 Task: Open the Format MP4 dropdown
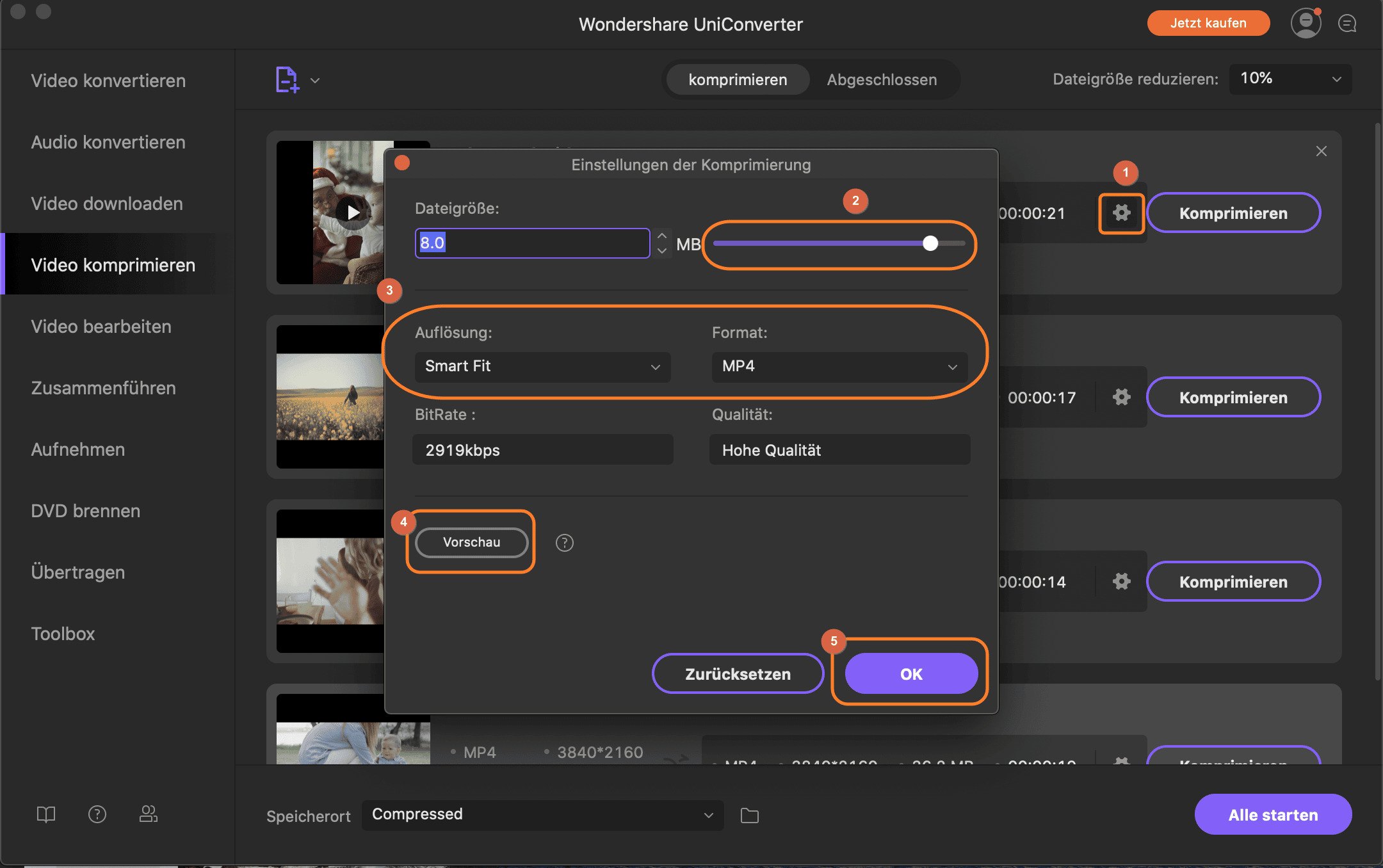click(x=839, y=367)
